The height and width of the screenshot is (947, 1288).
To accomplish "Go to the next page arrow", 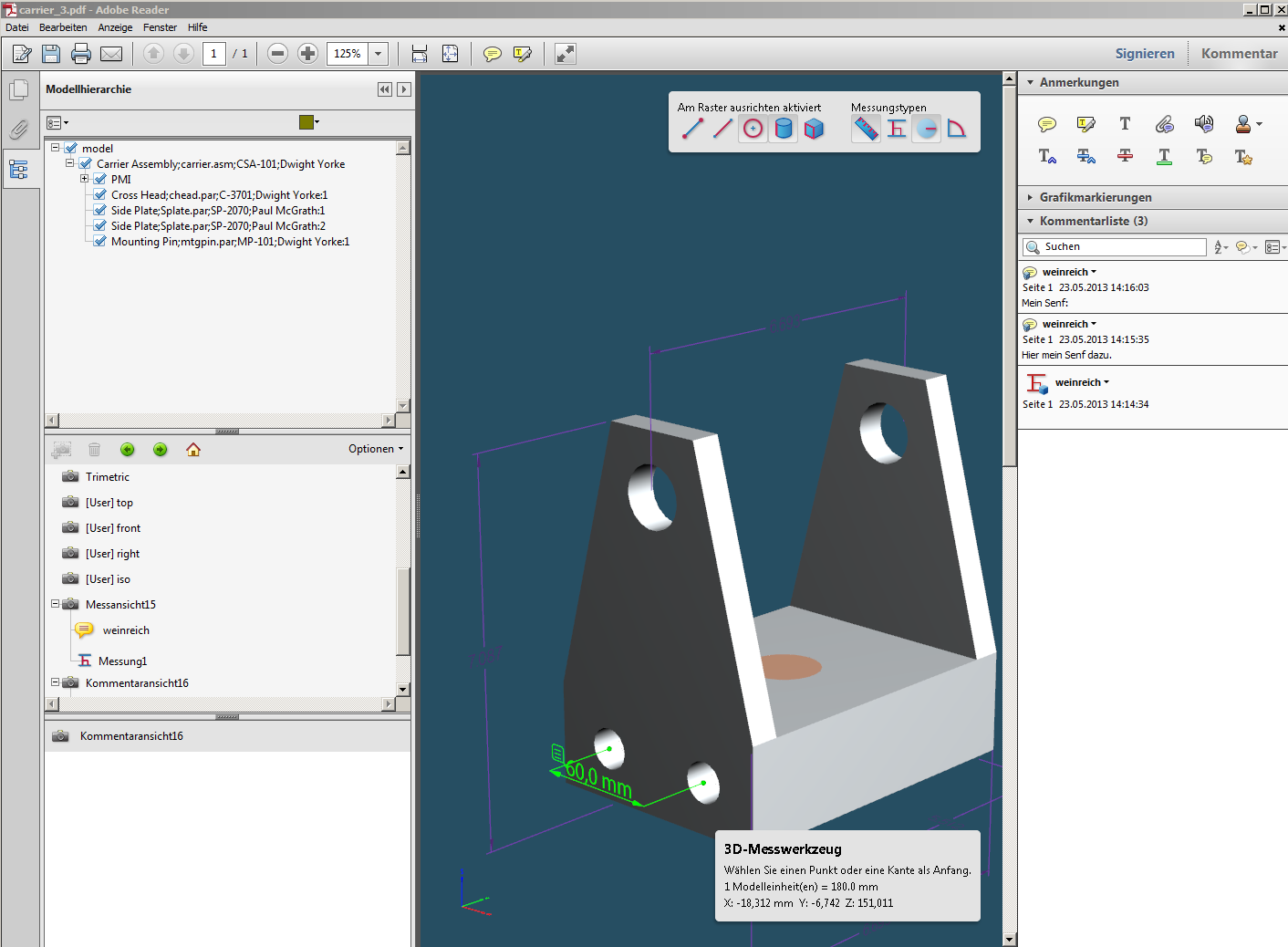I will (x=183, y=54).
